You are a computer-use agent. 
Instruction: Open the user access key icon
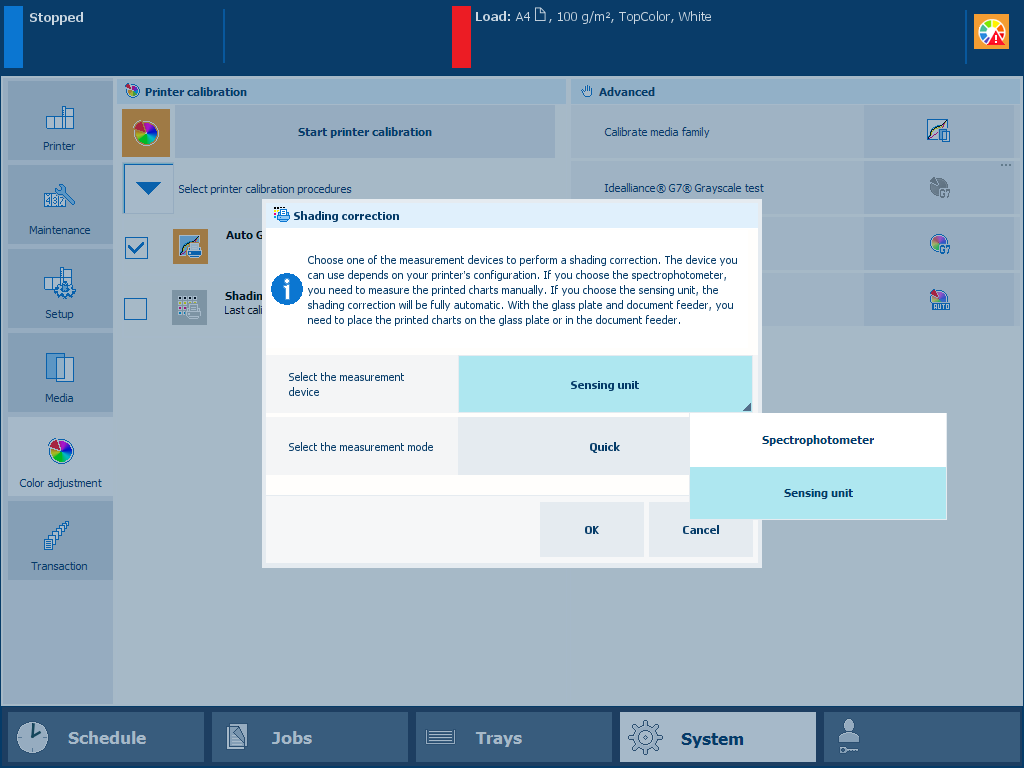848,738
